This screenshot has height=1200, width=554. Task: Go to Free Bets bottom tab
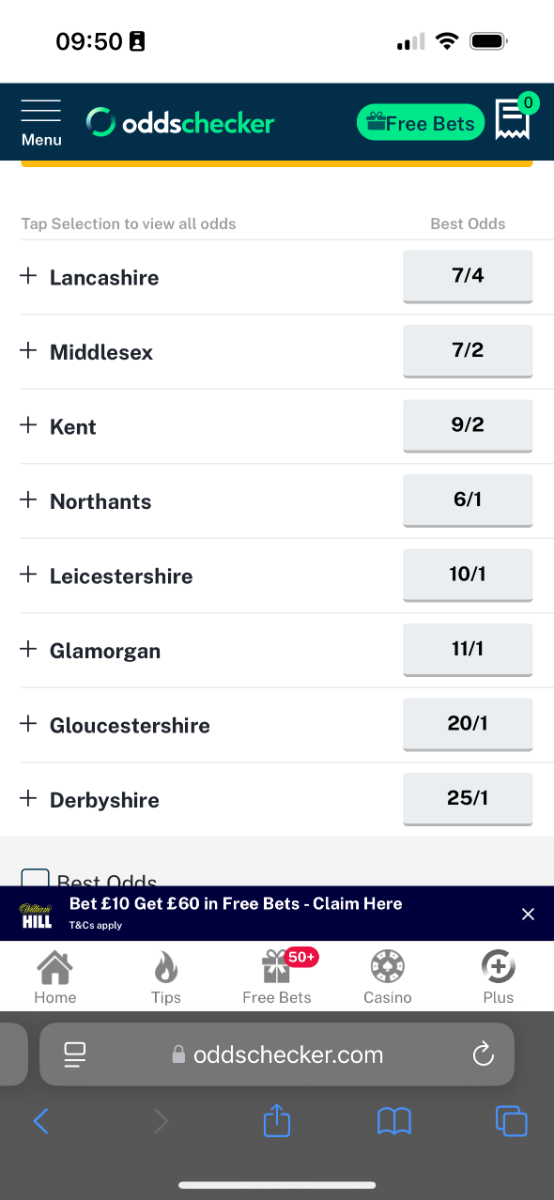[x=277, y=978]
